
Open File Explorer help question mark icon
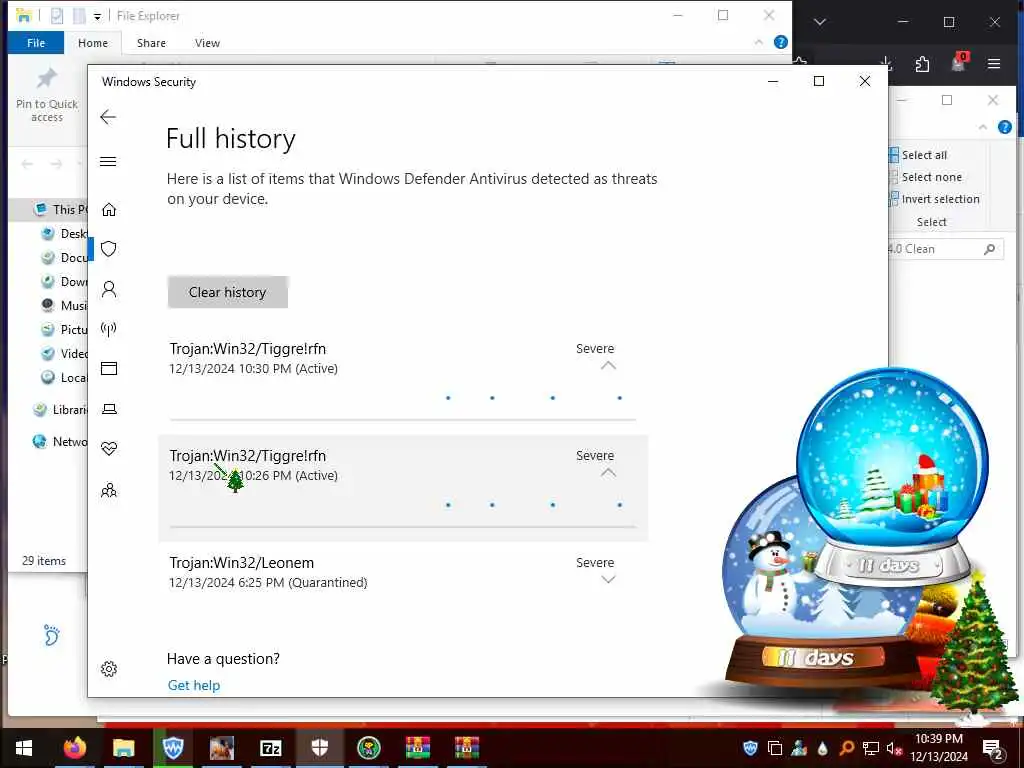click(780, 42)
